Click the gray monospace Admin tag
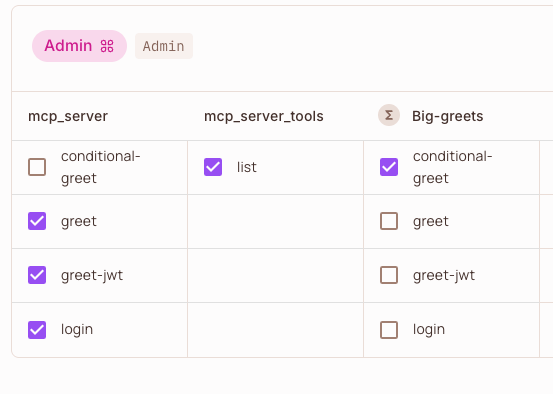Screen dimensions: 553x394 (164, 46)
